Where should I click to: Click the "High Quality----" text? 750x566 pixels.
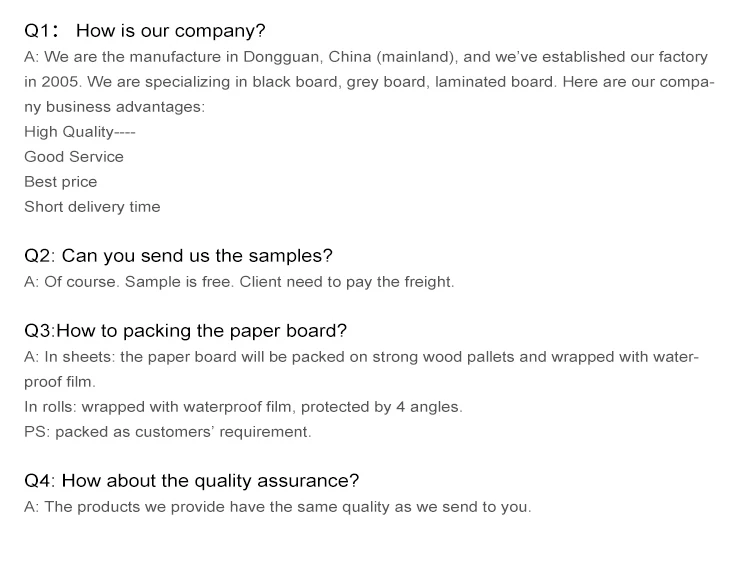[x=80, y=132]
